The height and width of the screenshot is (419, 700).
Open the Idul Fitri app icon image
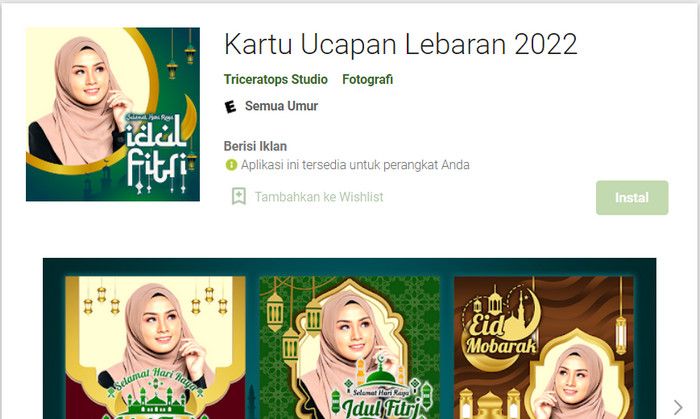113,114
